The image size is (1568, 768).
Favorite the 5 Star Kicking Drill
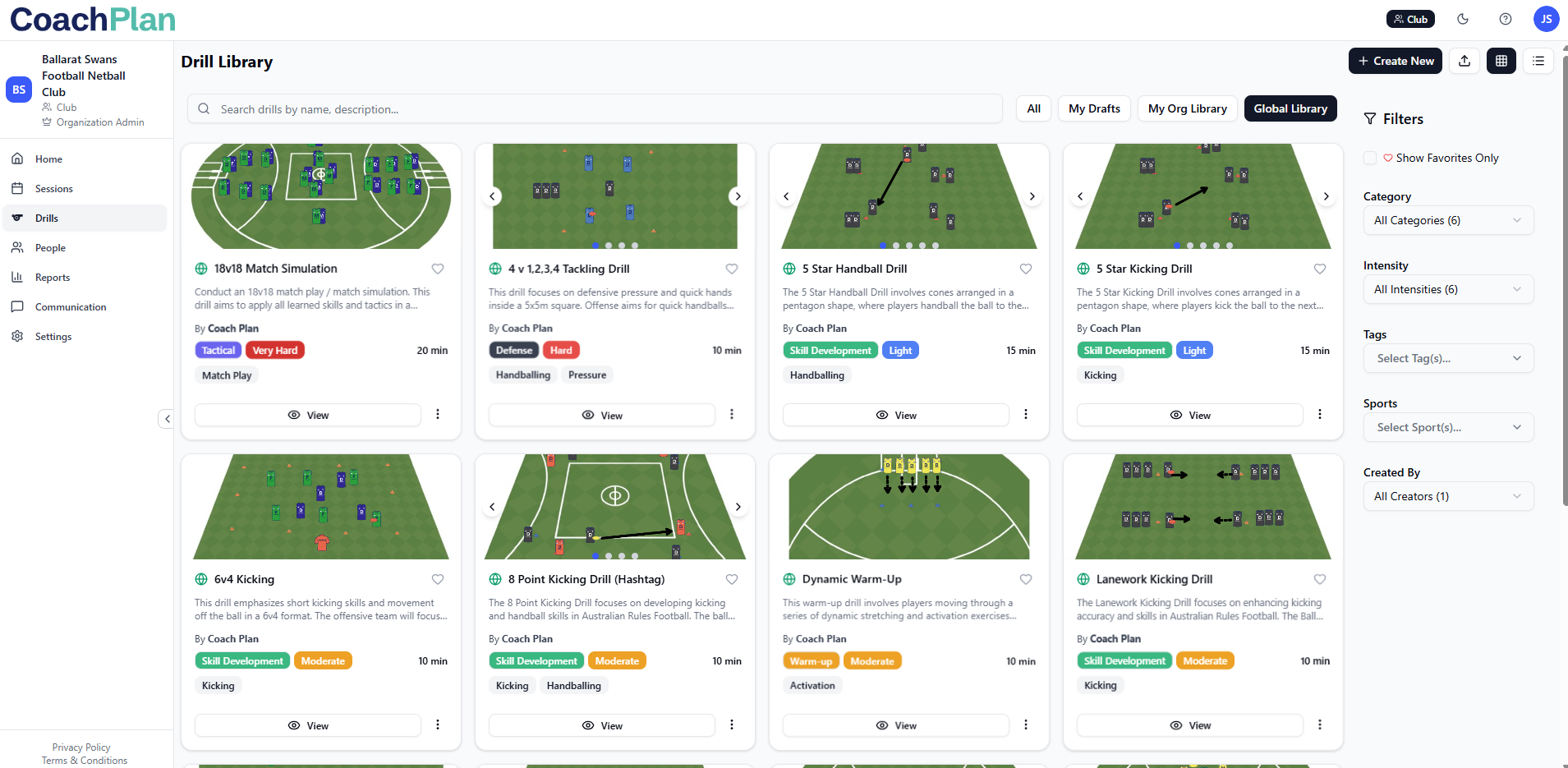pyautogui.click(x=1320, y=269)
